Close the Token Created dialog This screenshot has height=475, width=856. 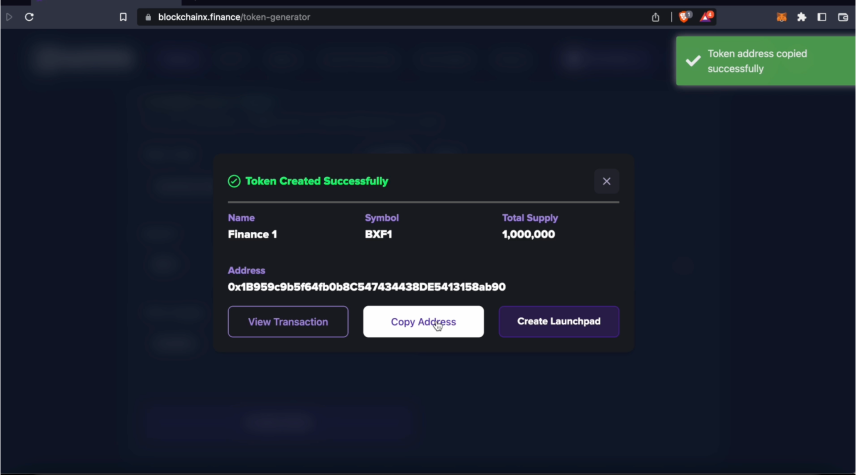coord(607,181)
